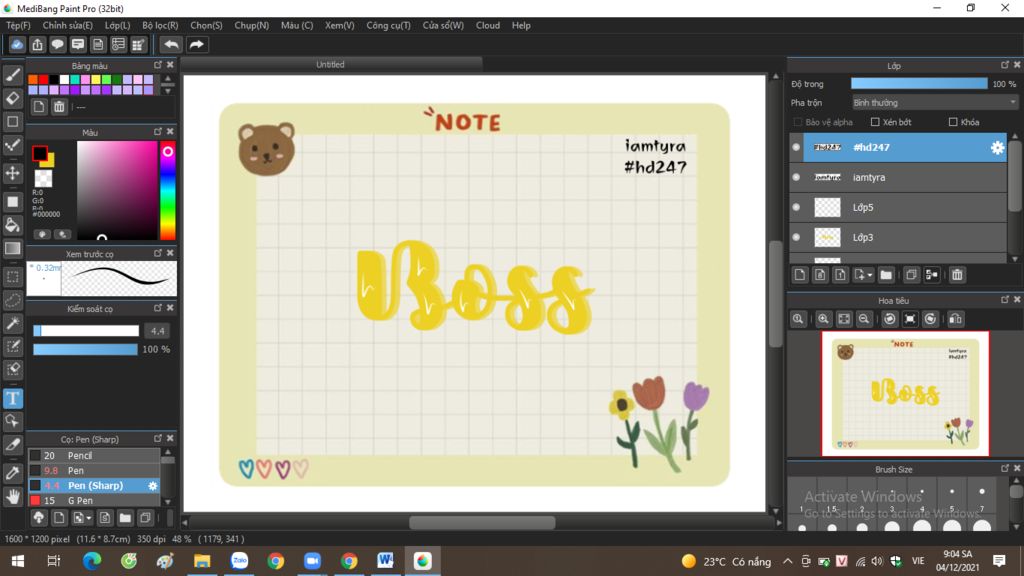This screenshot has width=1024, height=576.
Task: Flip the view in the navigator panel
Action: pos(955,319)
